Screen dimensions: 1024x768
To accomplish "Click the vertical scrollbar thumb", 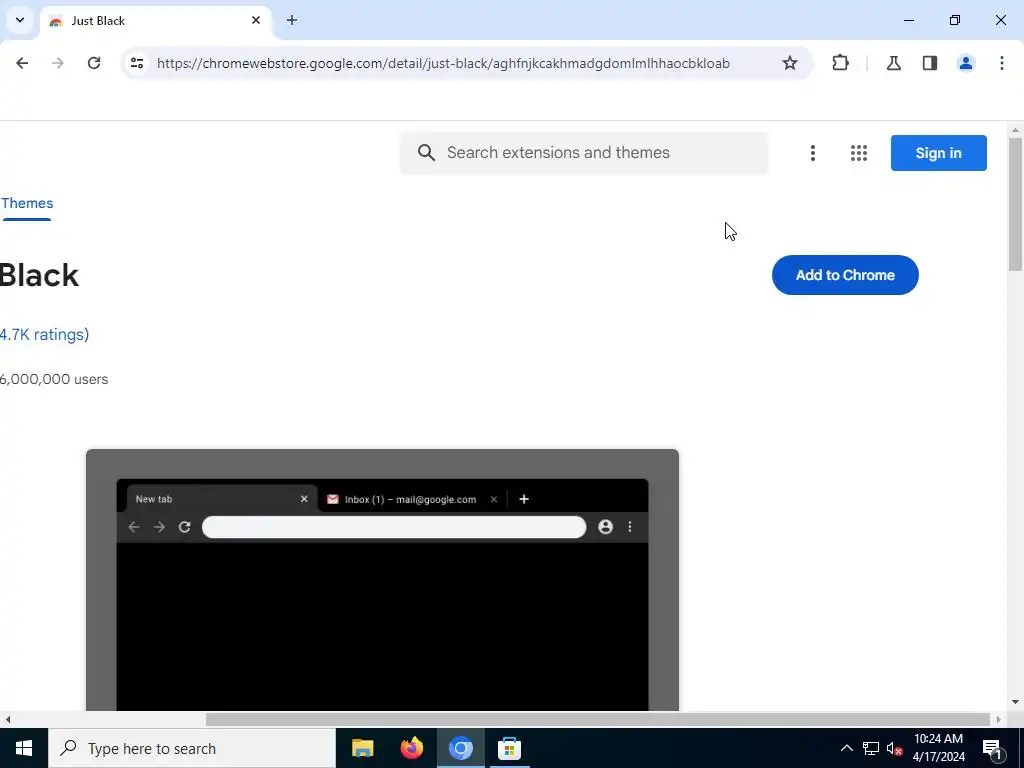I will (x=1015, y=204).
